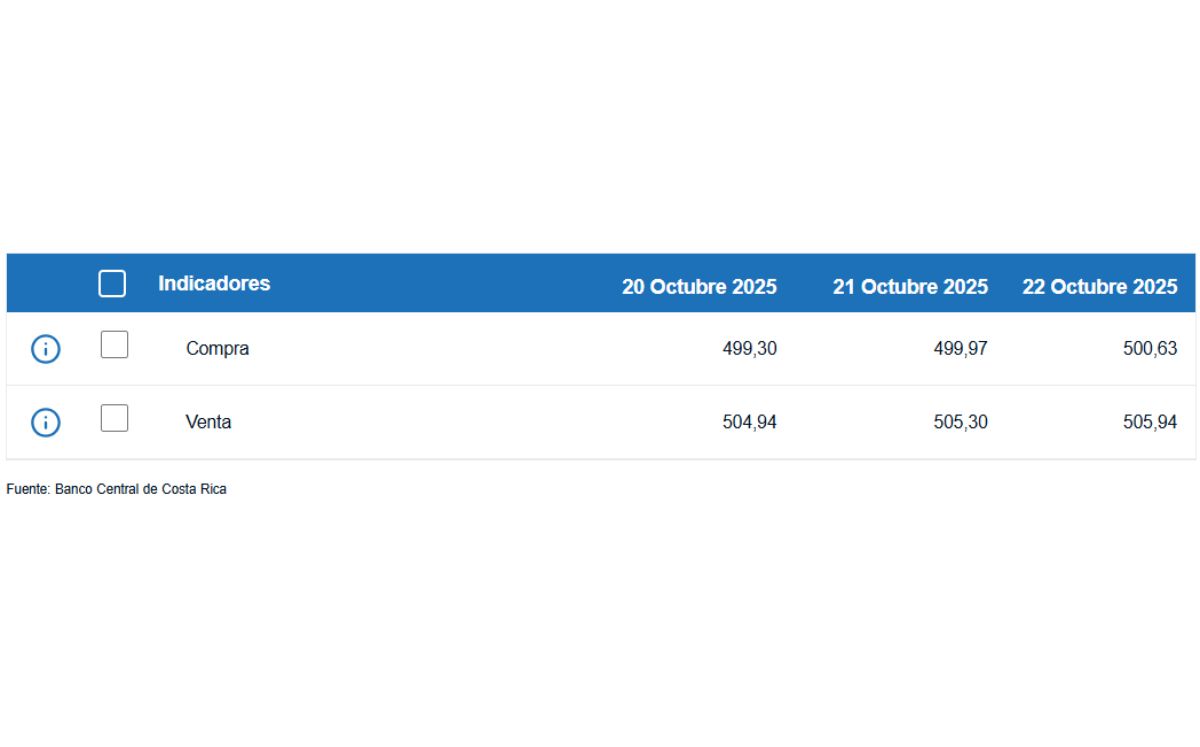Select the Venta indicator label
This screenshot has height=747, width=1200.
[208, 422]
